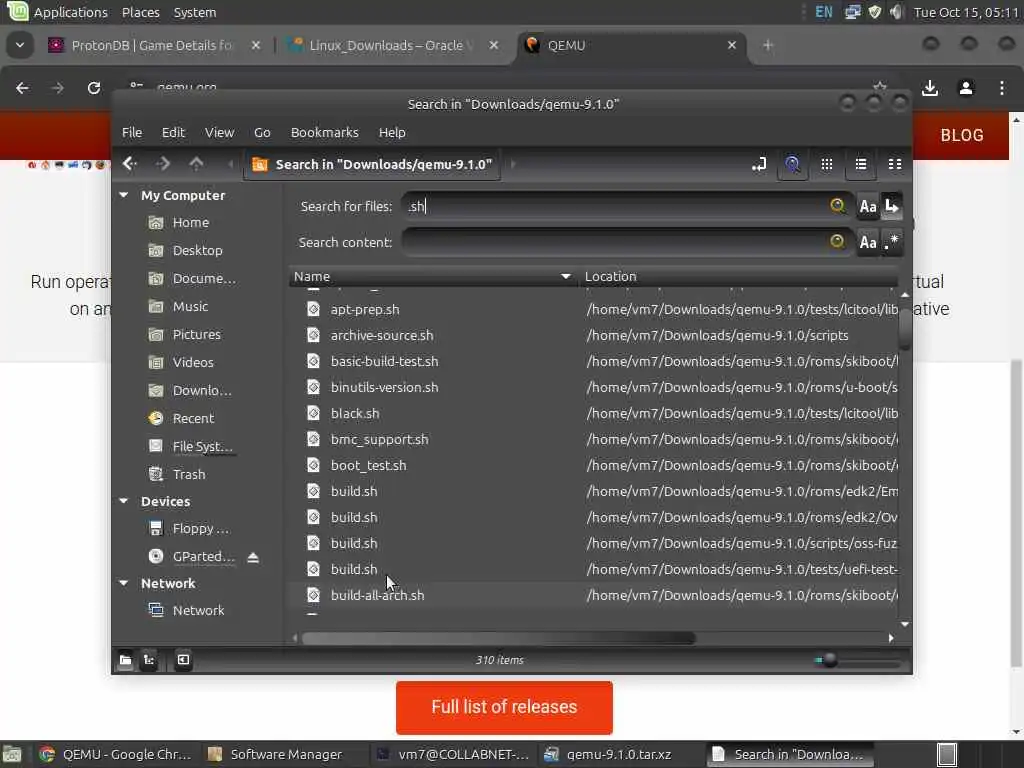Switch to icon view in file manager
Screen dimensions: 1024x768
pyautogui.click(x=827, y=165)
